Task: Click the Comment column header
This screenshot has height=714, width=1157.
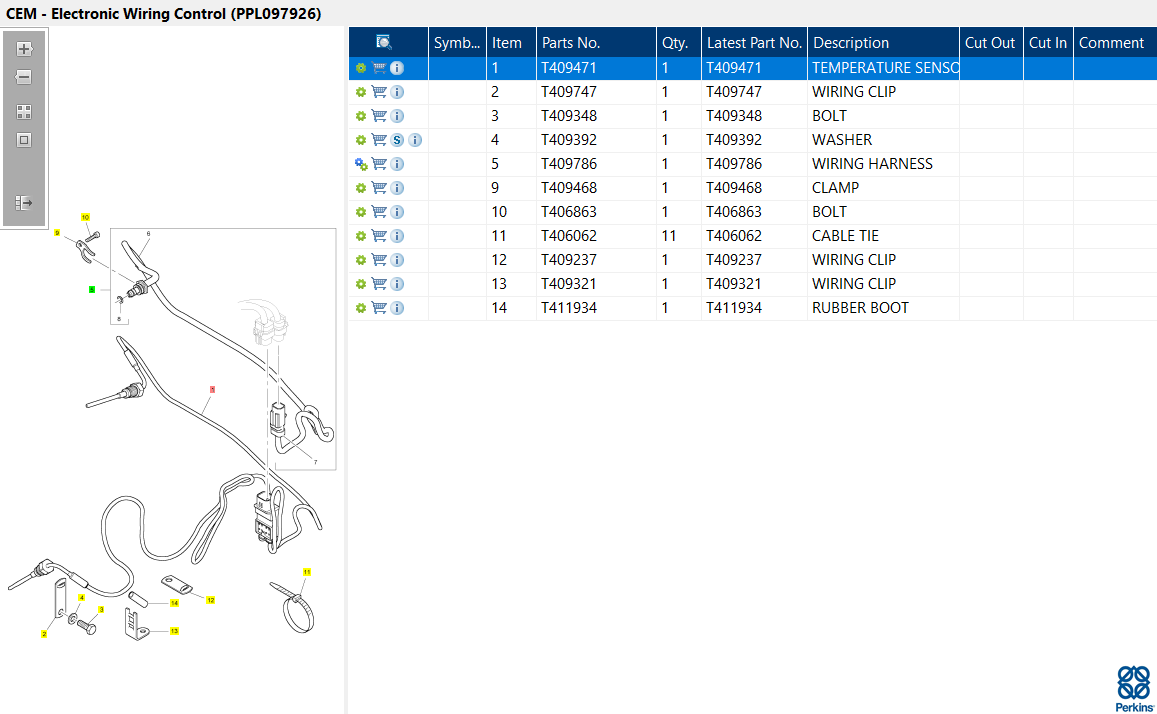Action: (1115, 43)
